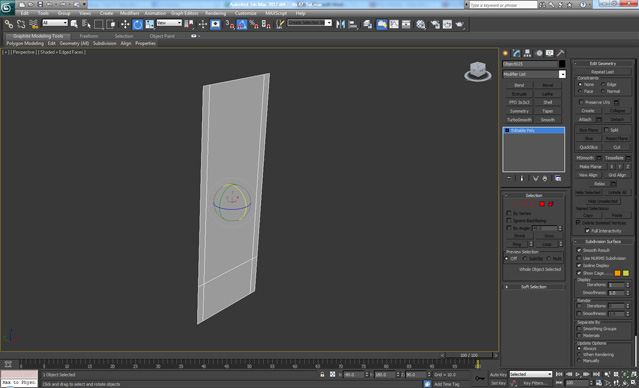Open the Modifiers menu
639x388 pixels.
tap(130, 13)
